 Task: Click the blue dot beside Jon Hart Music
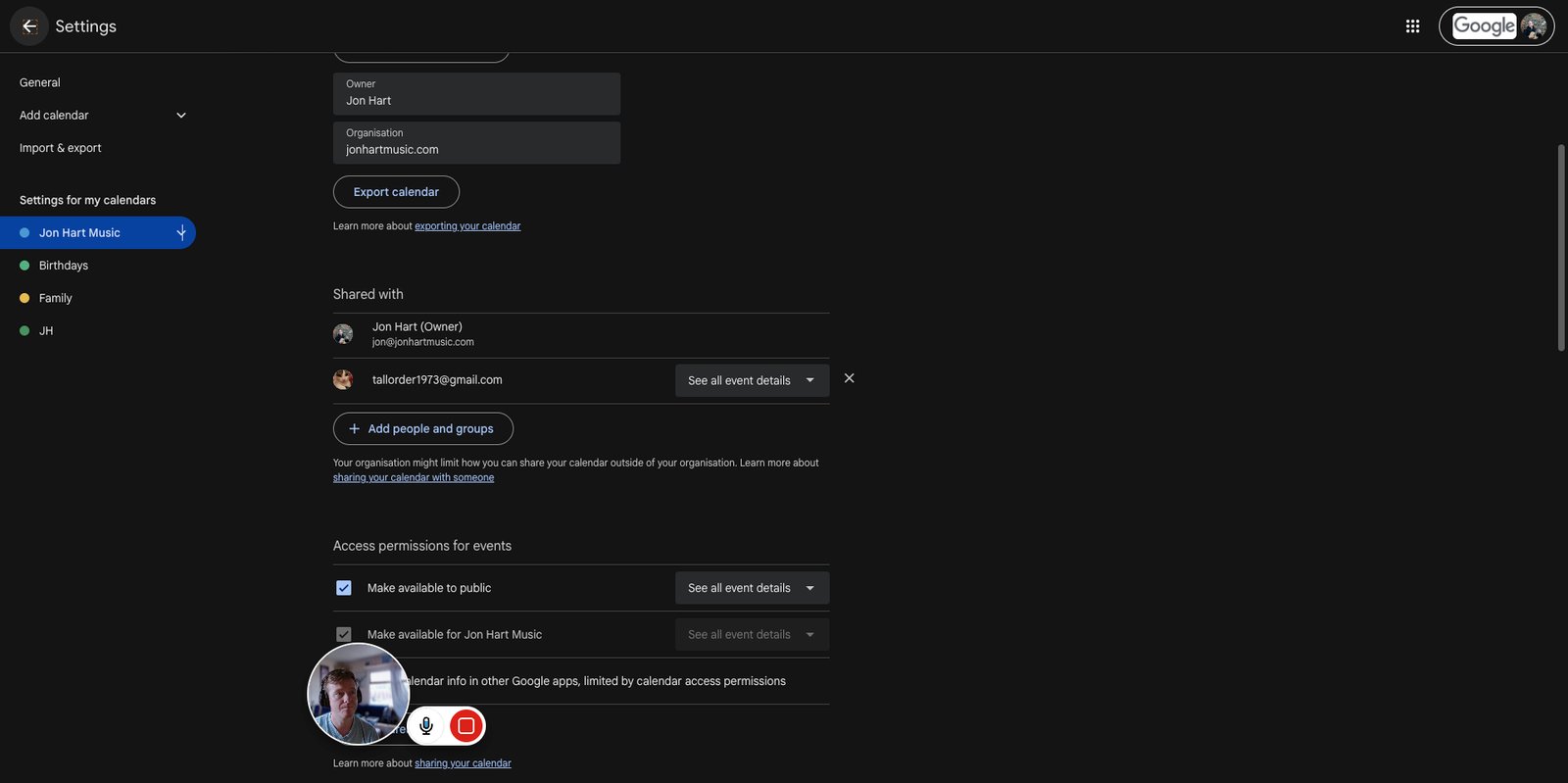click(x=24, y=233)
